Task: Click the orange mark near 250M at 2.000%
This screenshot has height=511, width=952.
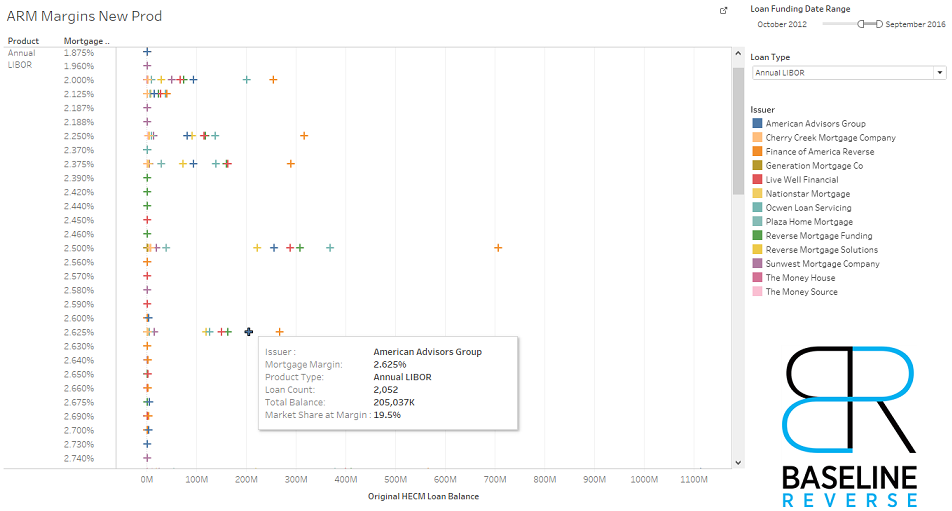Action: [x=273, y=80]
